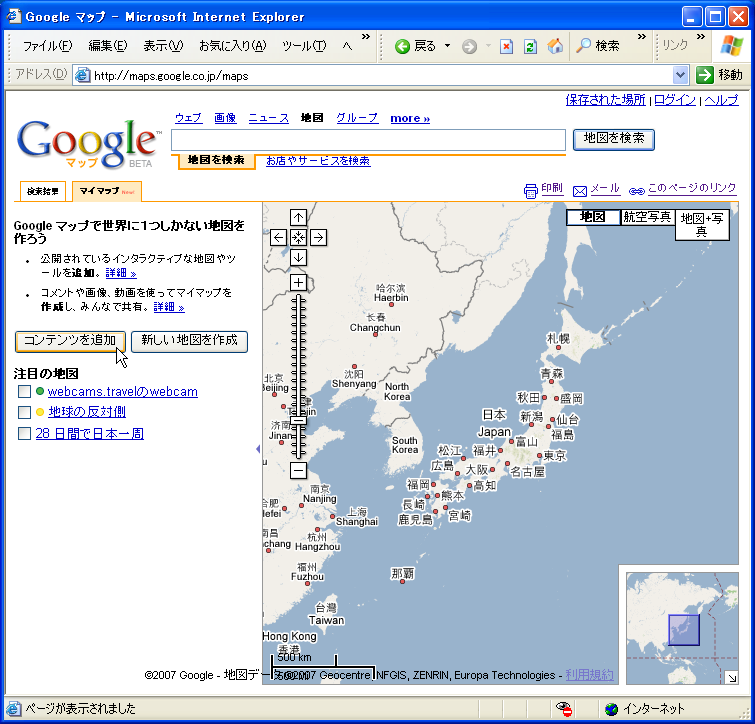Click the green Go arrow 移動

pyautogui.click(x=705, y=75)
